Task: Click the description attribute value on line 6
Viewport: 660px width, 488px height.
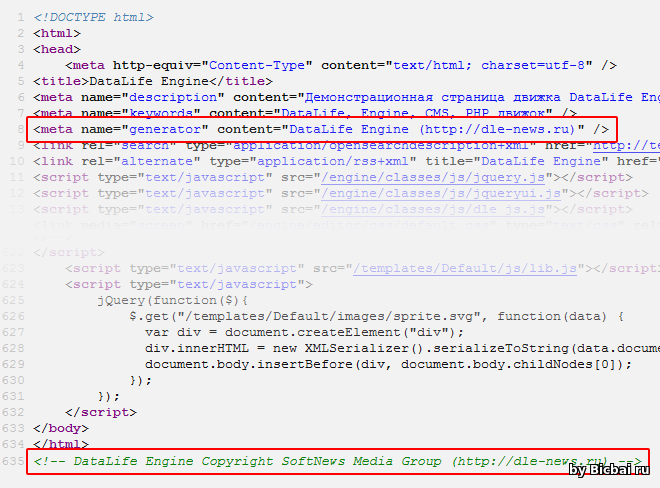Action: 173,97
